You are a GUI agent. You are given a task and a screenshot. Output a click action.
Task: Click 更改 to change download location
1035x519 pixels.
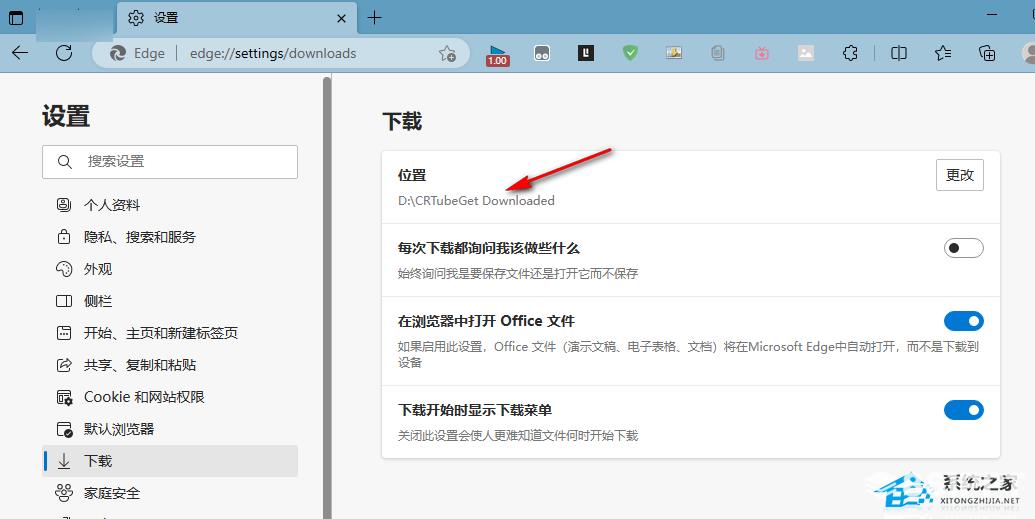tap(960, 175)
